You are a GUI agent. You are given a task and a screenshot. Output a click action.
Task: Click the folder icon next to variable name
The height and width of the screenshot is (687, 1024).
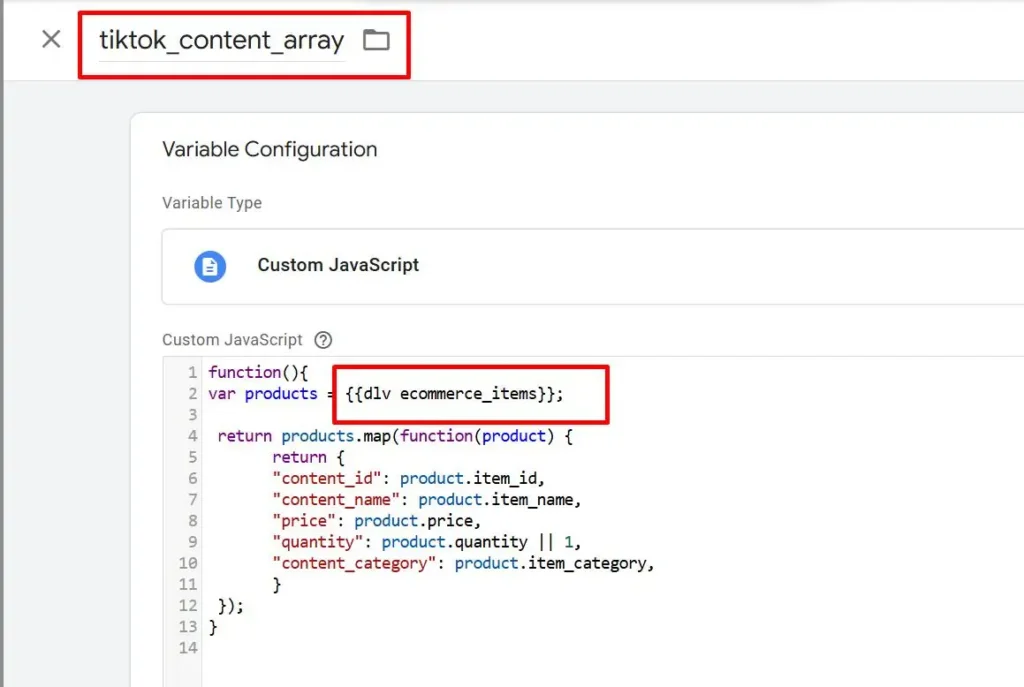[376, 40]
